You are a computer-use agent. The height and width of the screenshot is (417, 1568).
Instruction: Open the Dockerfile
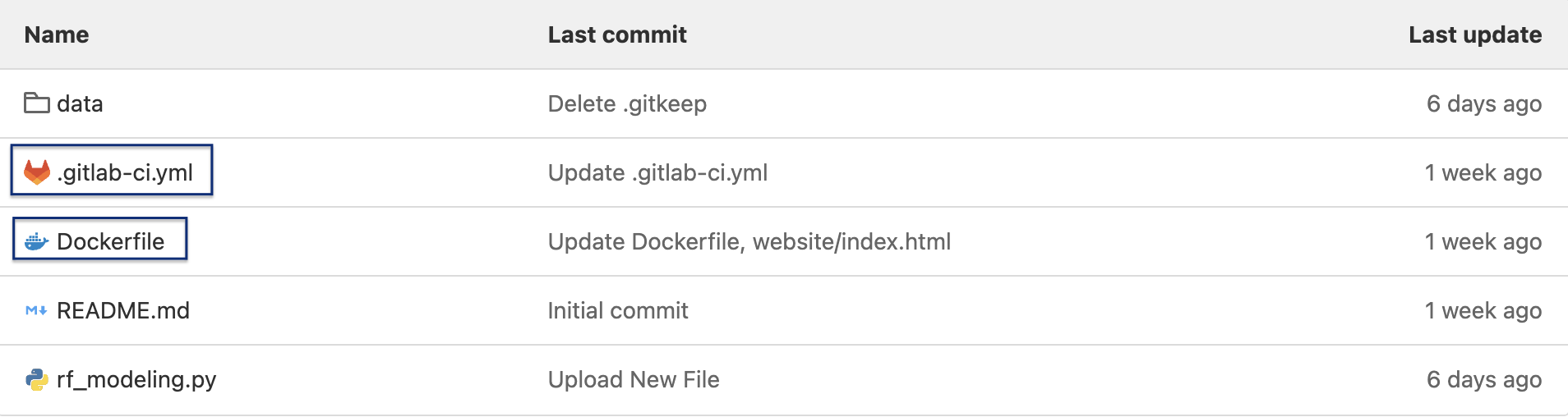click(110, 241)
